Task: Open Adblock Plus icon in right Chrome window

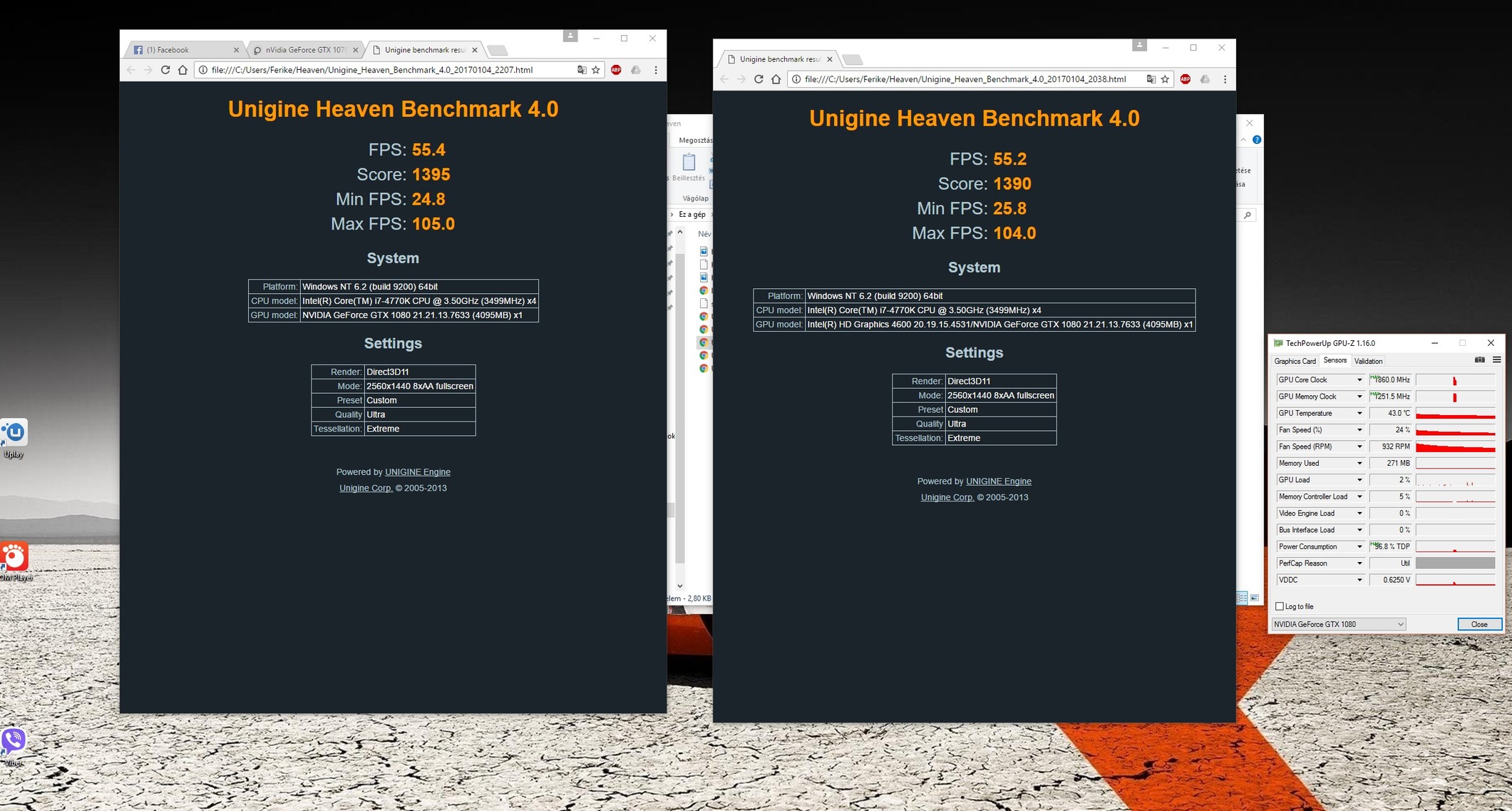Action: 1185,79
